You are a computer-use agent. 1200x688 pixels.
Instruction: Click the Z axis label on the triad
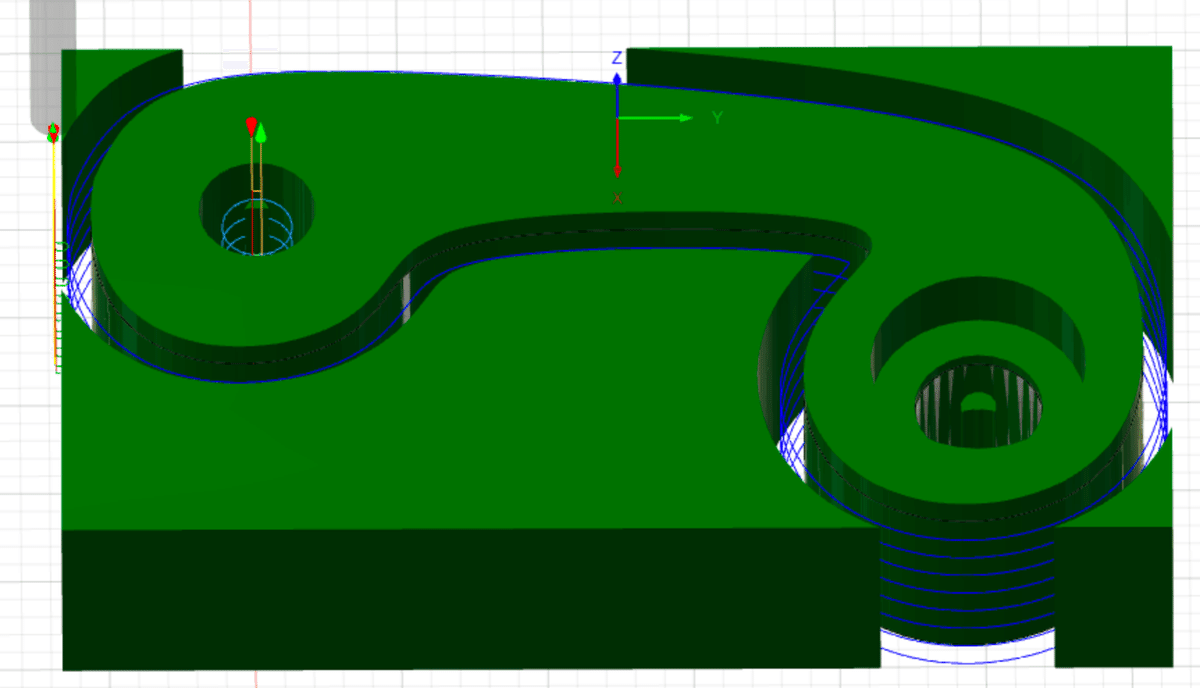tap(617, 58)
